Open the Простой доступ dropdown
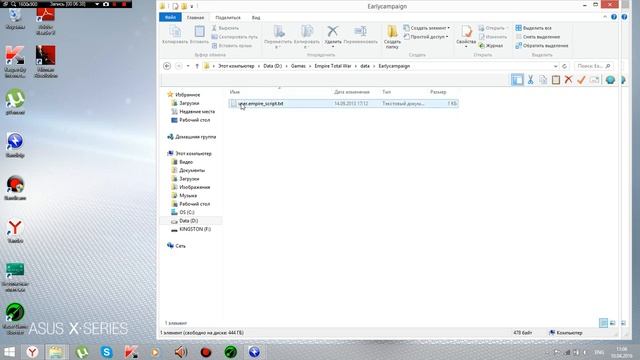This screenshot has height=360, width=640. (426, 37)
